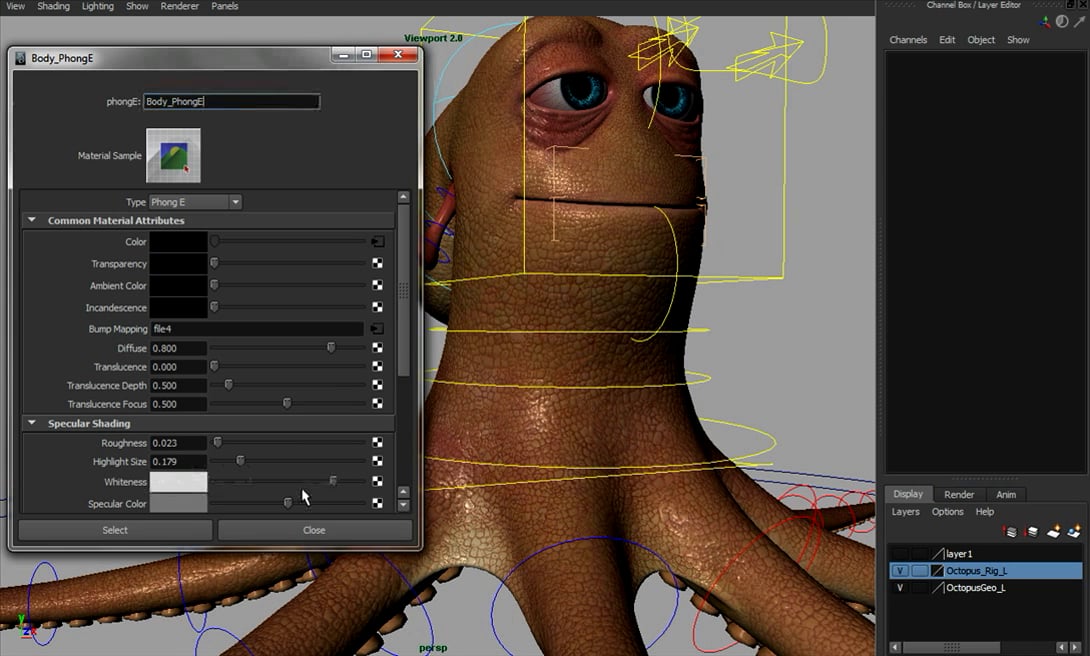Undock the Channel Box panel
The image size is (1090, 656).
pos(1071,5)
